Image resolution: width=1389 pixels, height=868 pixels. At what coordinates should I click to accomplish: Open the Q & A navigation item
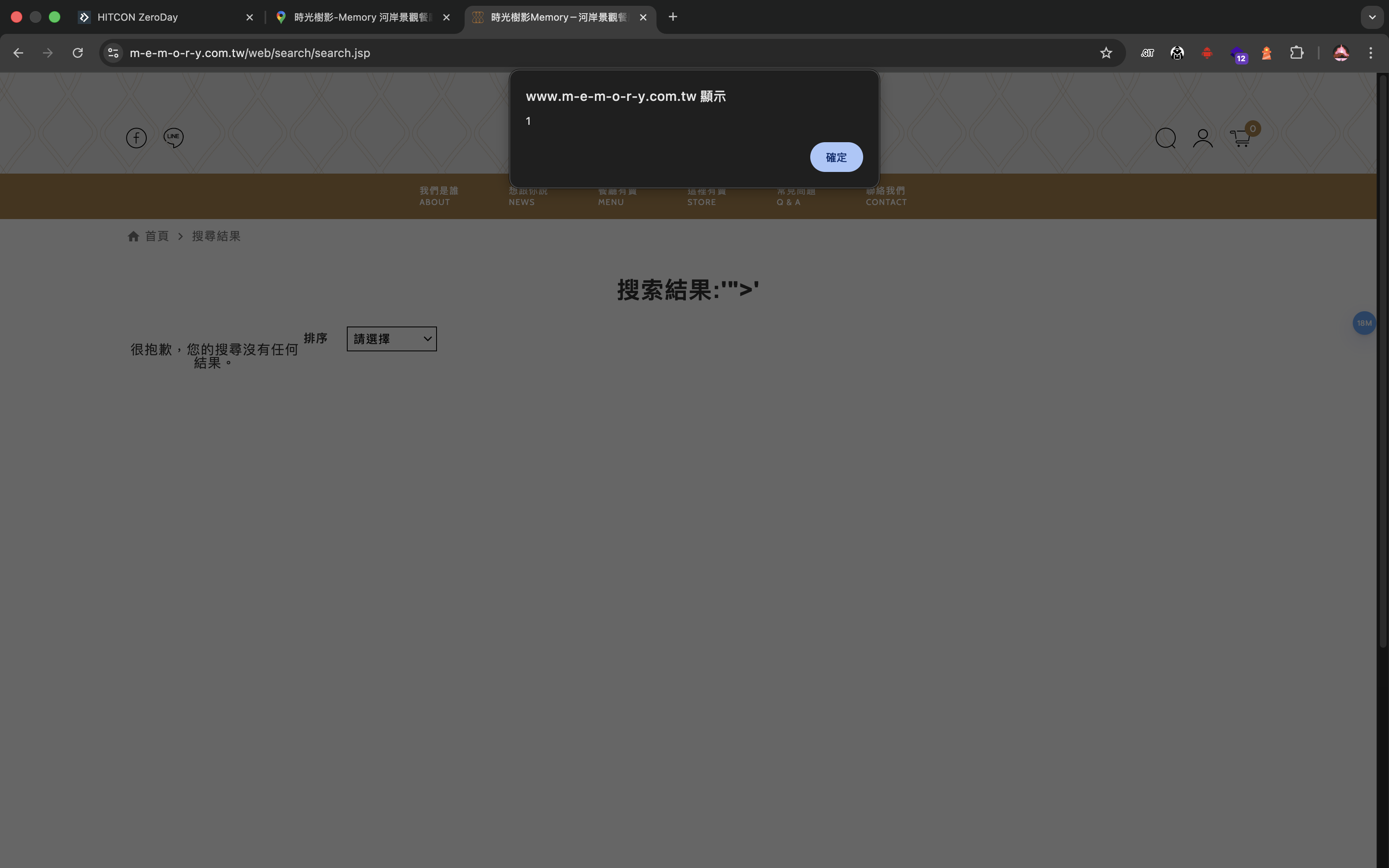click(795, 196)
